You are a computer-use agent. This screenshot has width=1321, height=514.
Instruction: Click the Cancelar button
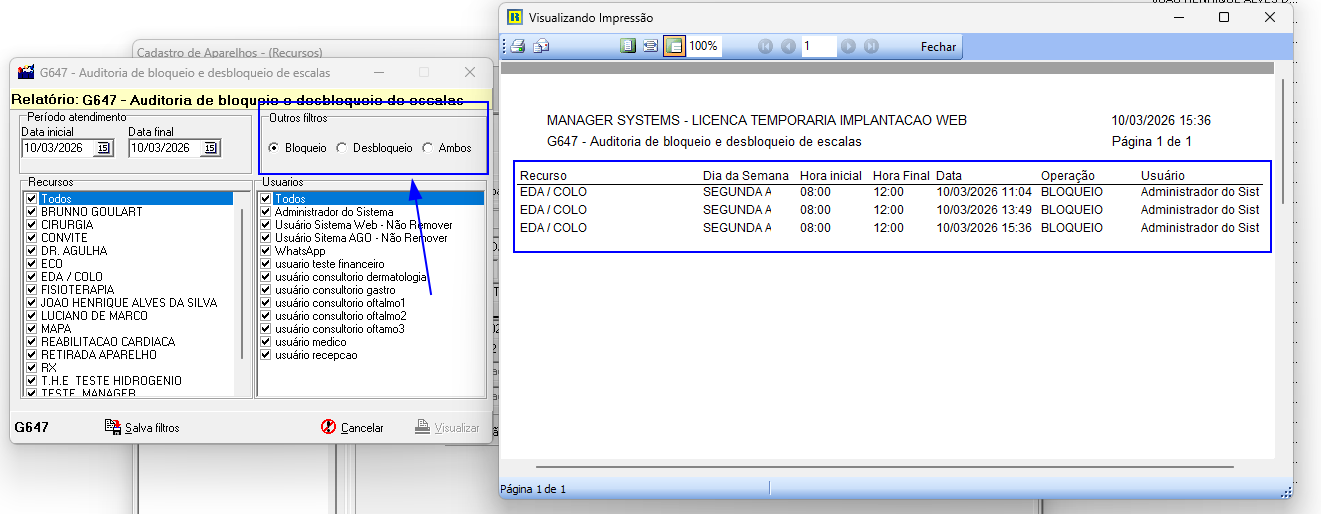pyautogui.click(x=352, y=428)
